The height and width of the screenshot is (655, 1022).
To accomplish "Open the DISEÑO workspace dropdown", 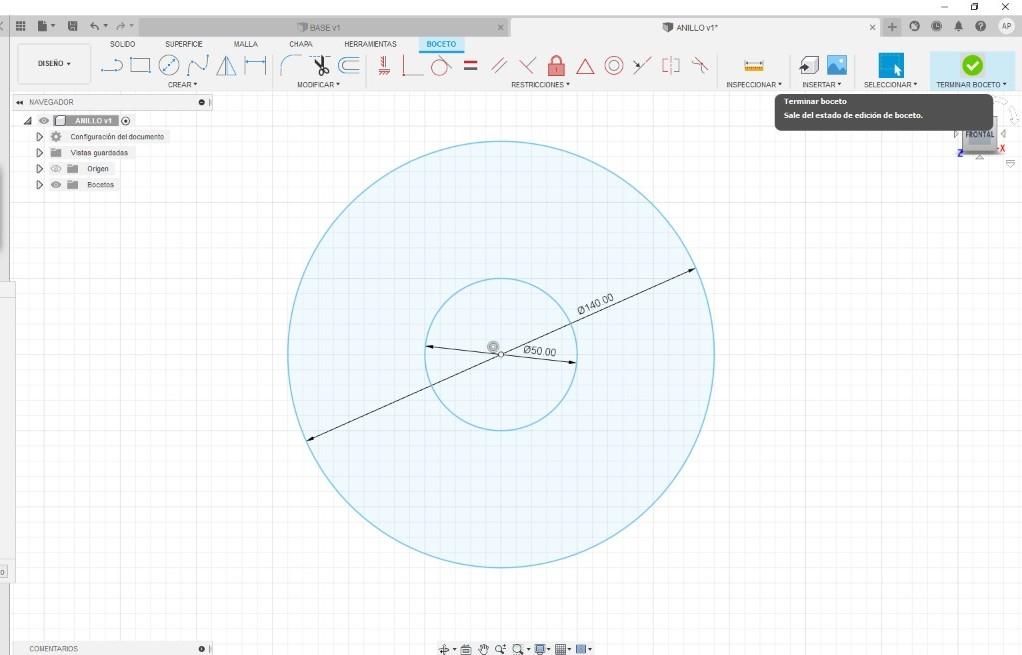I will [x=54, y=63].
